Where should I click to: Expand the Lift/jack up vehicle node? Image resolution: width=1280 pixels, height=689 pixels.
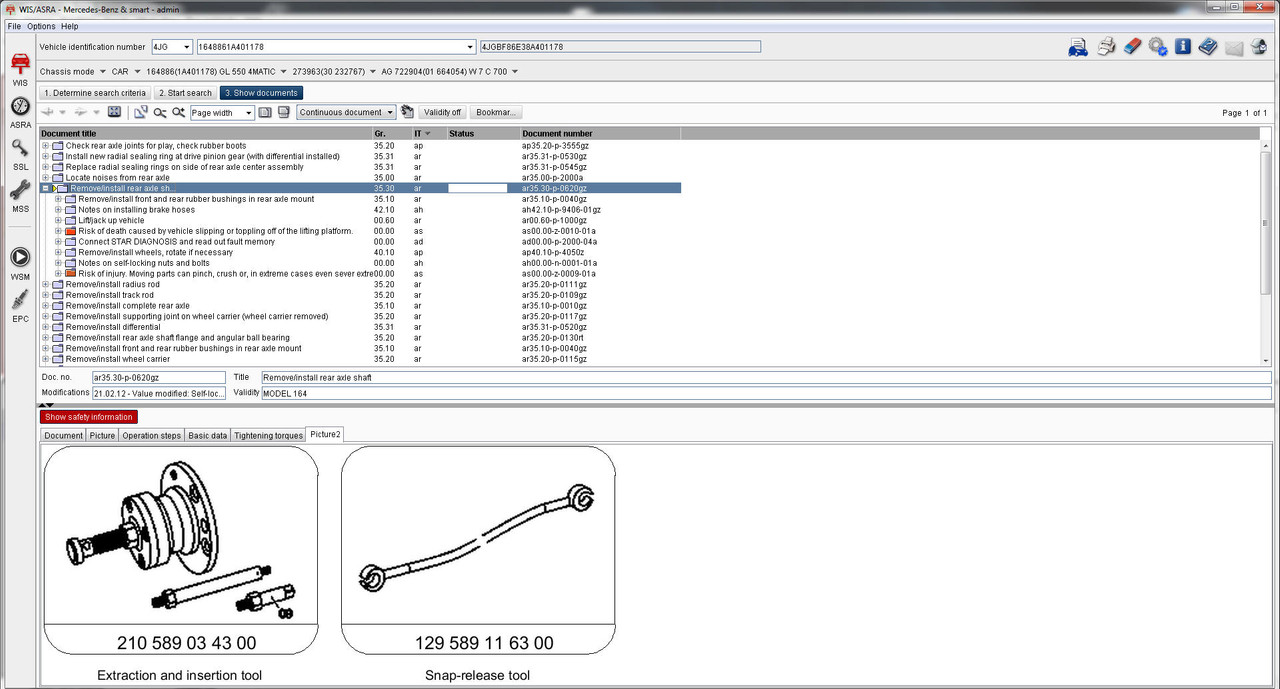click(x=58, y=220)
